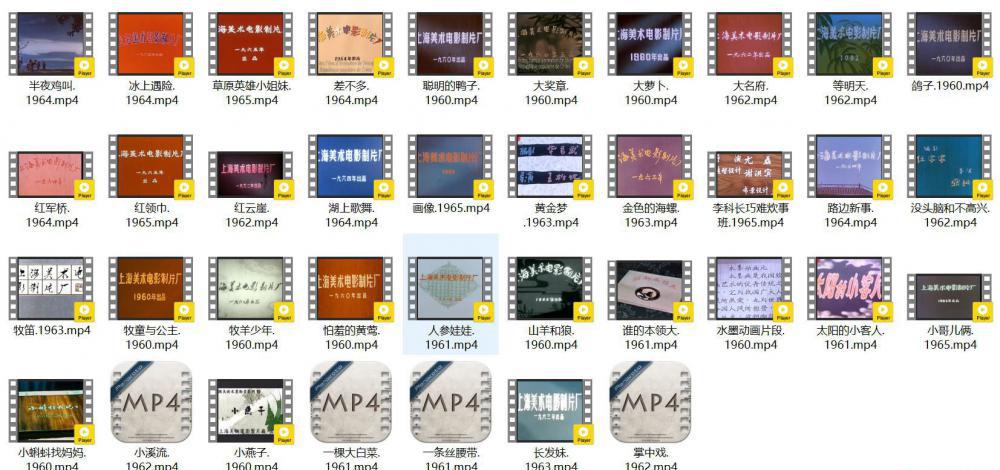Select the 画像.1965.mp4 video thumbnail
The image size is (1000, 470).
click(451, 166)
